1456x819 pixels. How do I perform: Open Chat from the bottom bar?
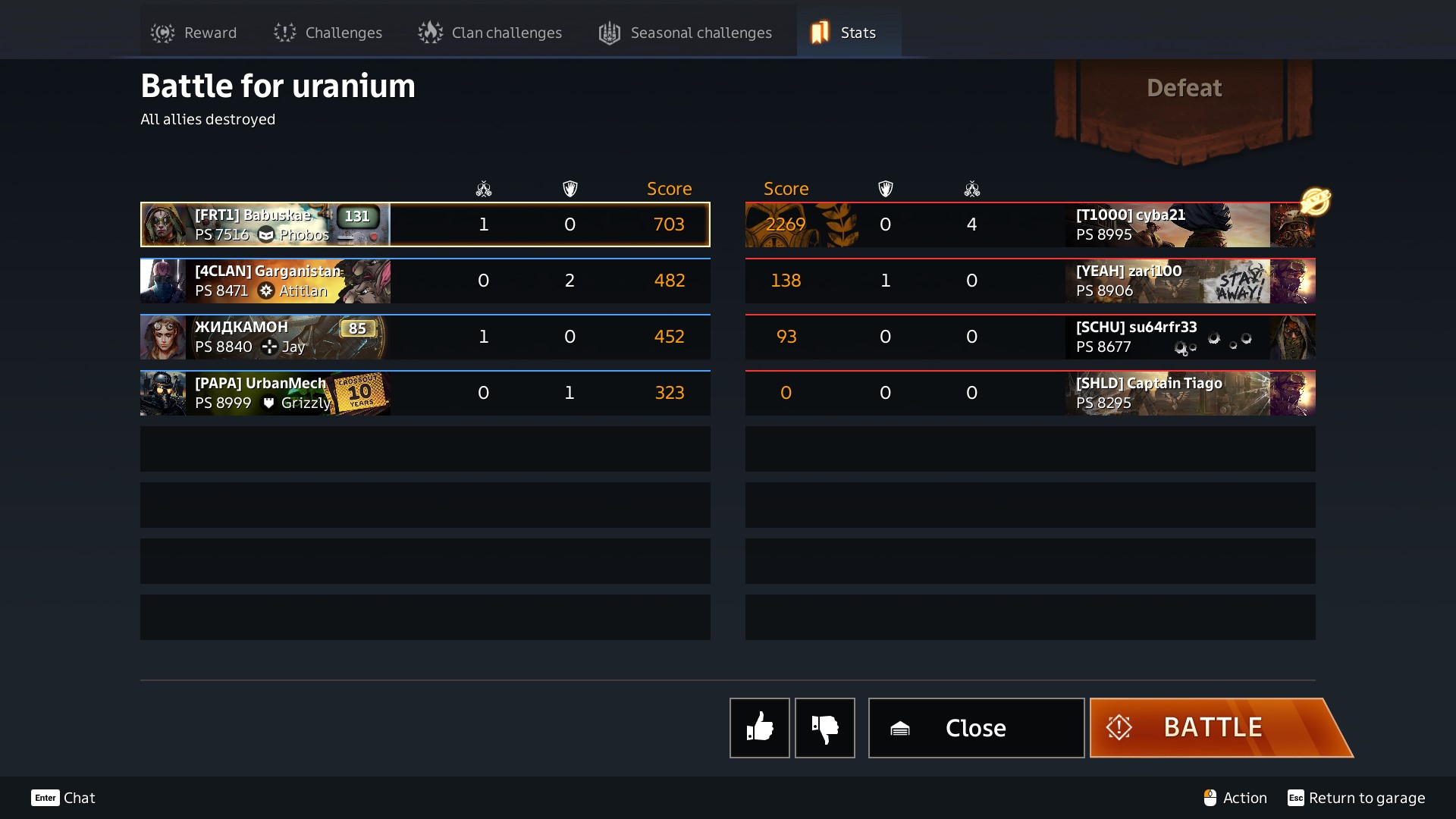[63, 798]
